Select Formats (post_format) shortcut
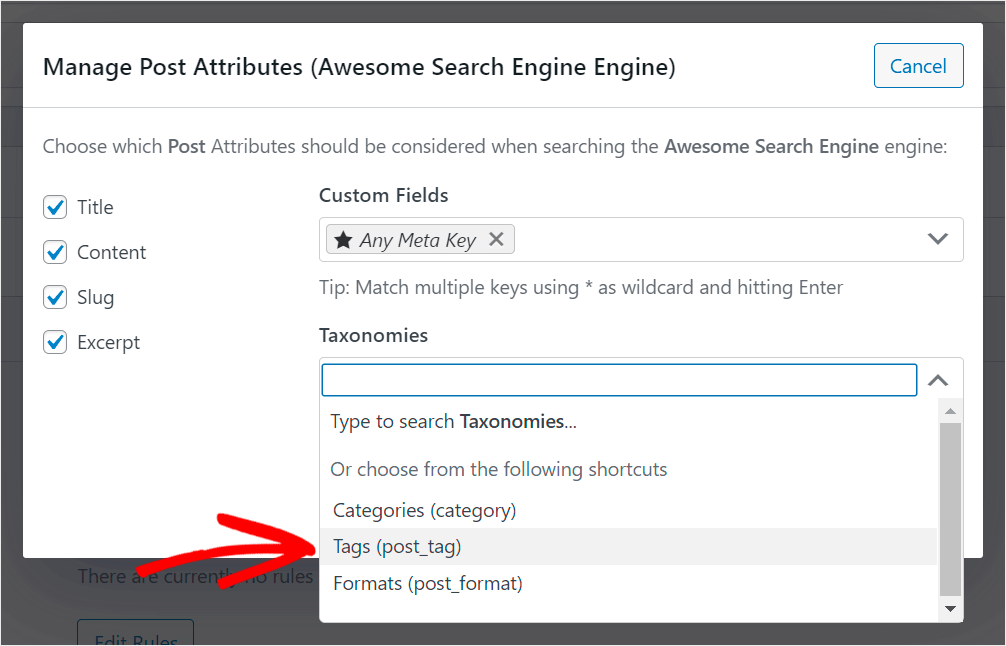This screenshot has height=646, width=1006. tap(628, 583)
